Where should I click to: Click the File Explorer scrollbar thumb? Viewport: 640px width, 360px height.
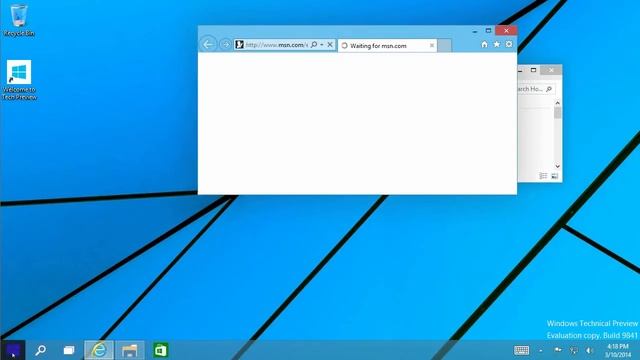pyautogui.click(x=558, y=113)
